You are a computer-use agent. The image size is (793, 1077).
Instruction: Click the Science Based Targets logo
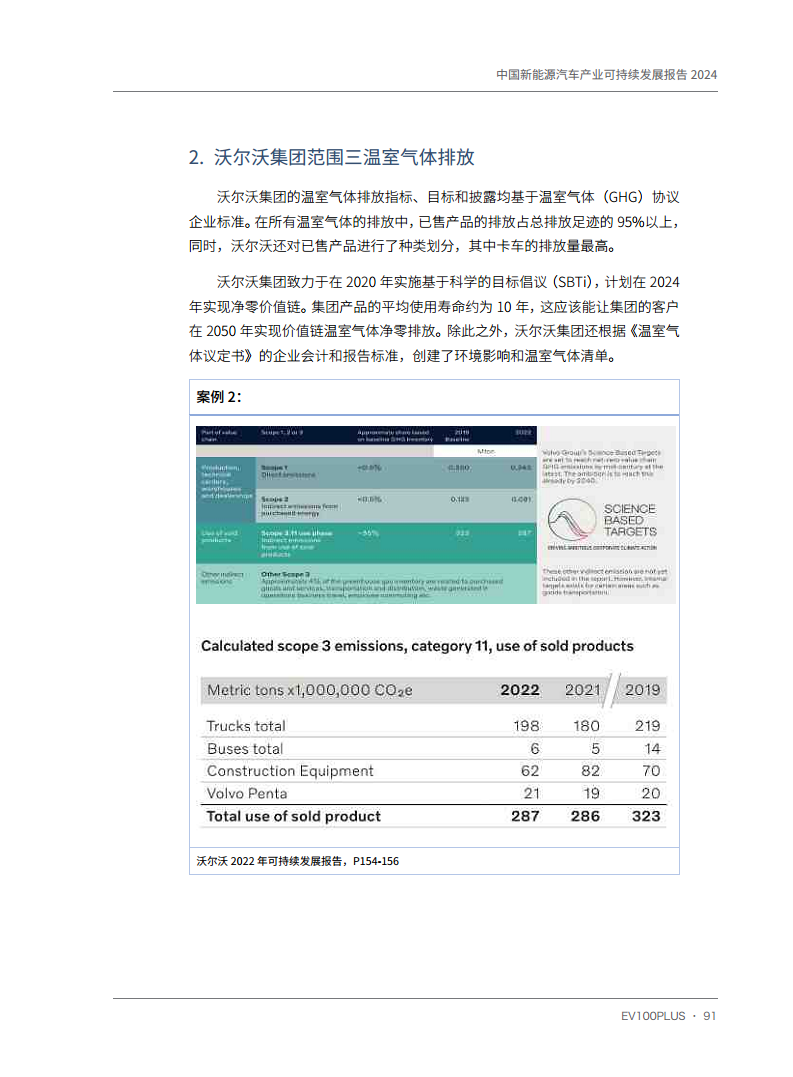click(602, 524)
